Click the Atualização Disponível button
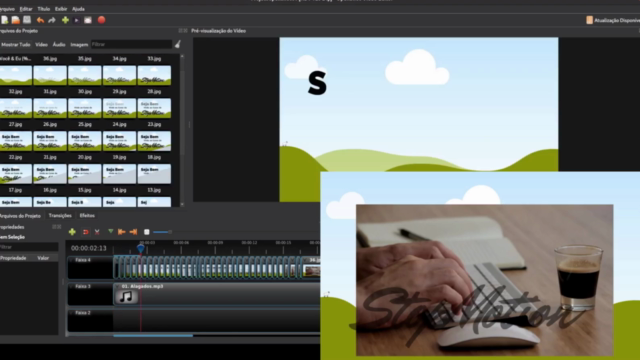640x360 pixels. pyautogui.click(x=613, y=20)
